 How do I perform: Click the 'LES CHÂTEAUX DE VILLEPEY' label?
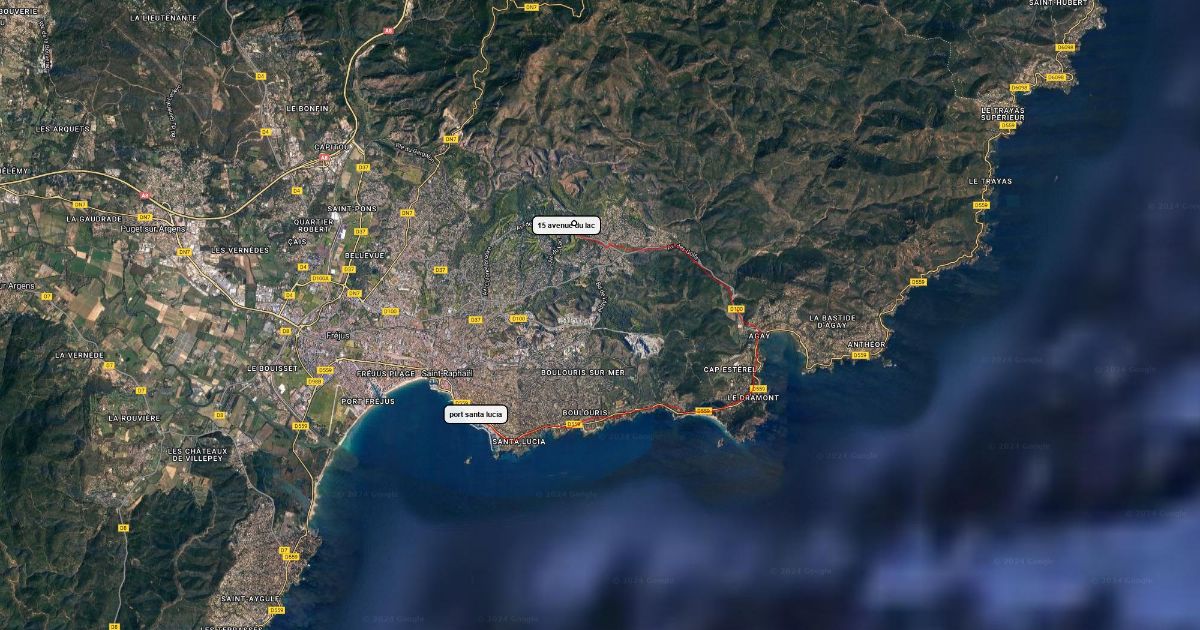point(199,455)
